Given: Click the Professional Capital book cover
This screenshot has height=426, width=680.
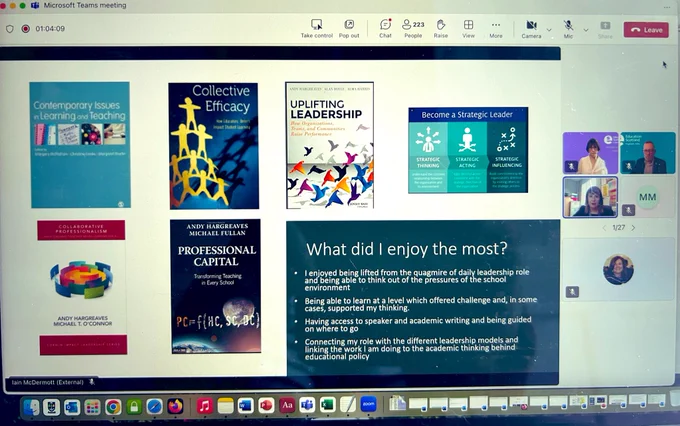Looking at the screenshot, I should pos(216,286).
